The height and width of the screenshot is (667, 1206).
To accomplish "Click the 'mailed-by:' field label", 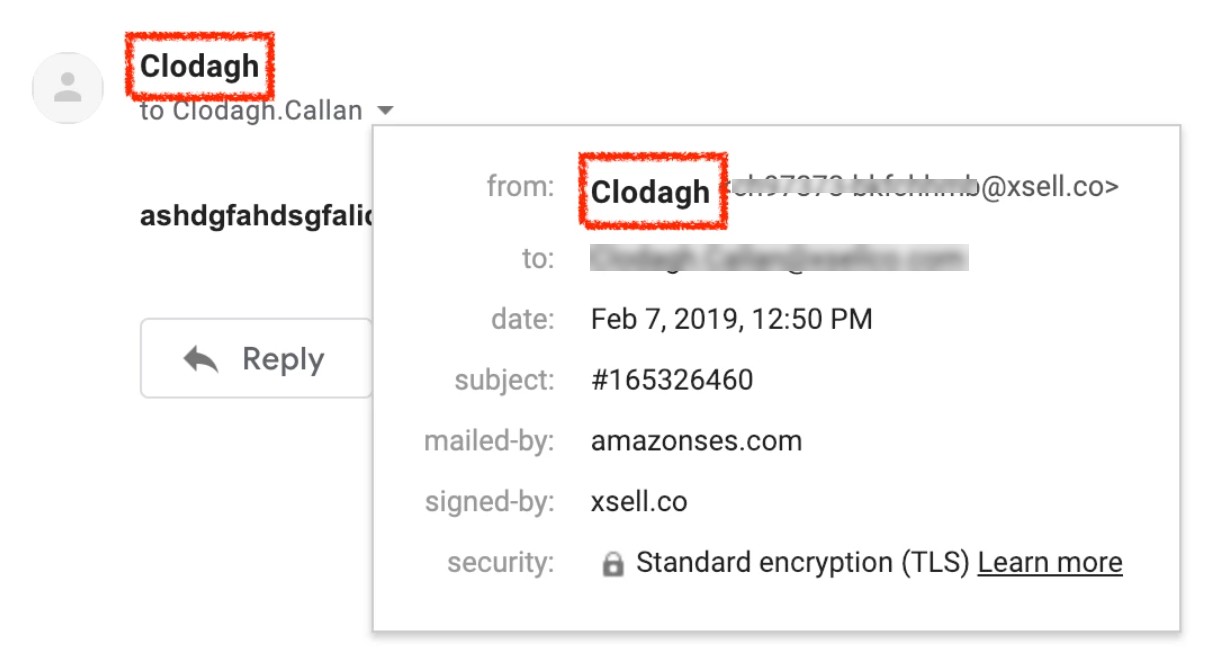I will [x=489, y=441].
